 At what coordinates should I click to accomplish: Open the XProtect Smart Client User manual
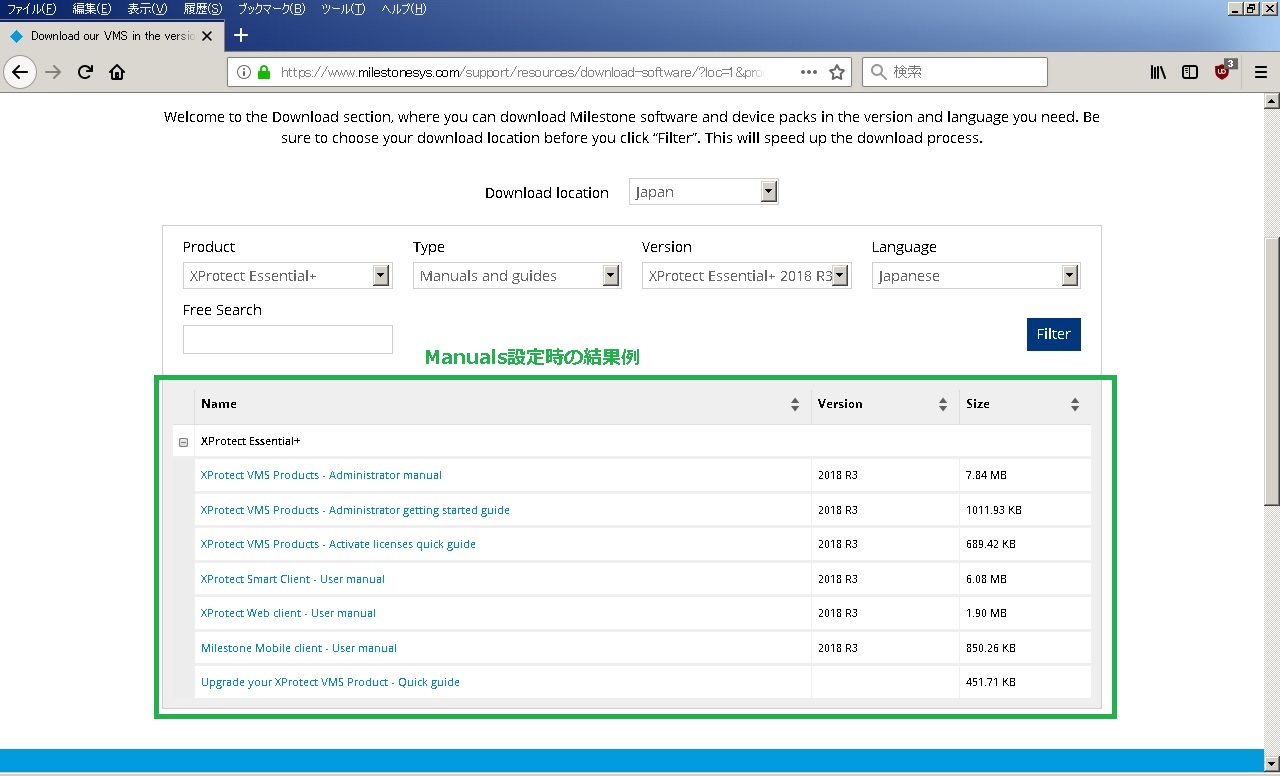(x=293, y=579)
